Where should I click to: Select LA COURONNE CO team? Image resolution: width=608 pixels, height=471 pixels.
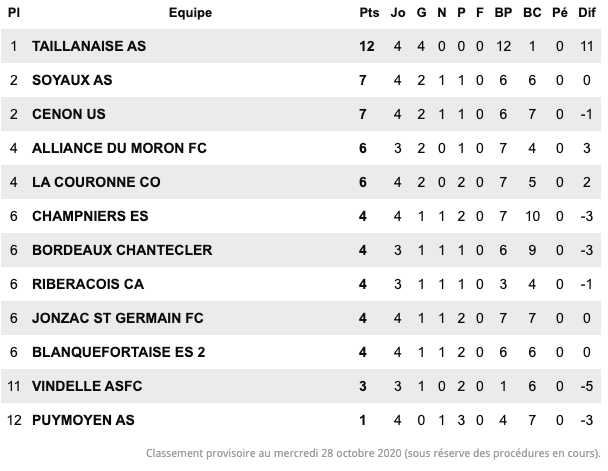pyautogui.click(x=96, y=182)
